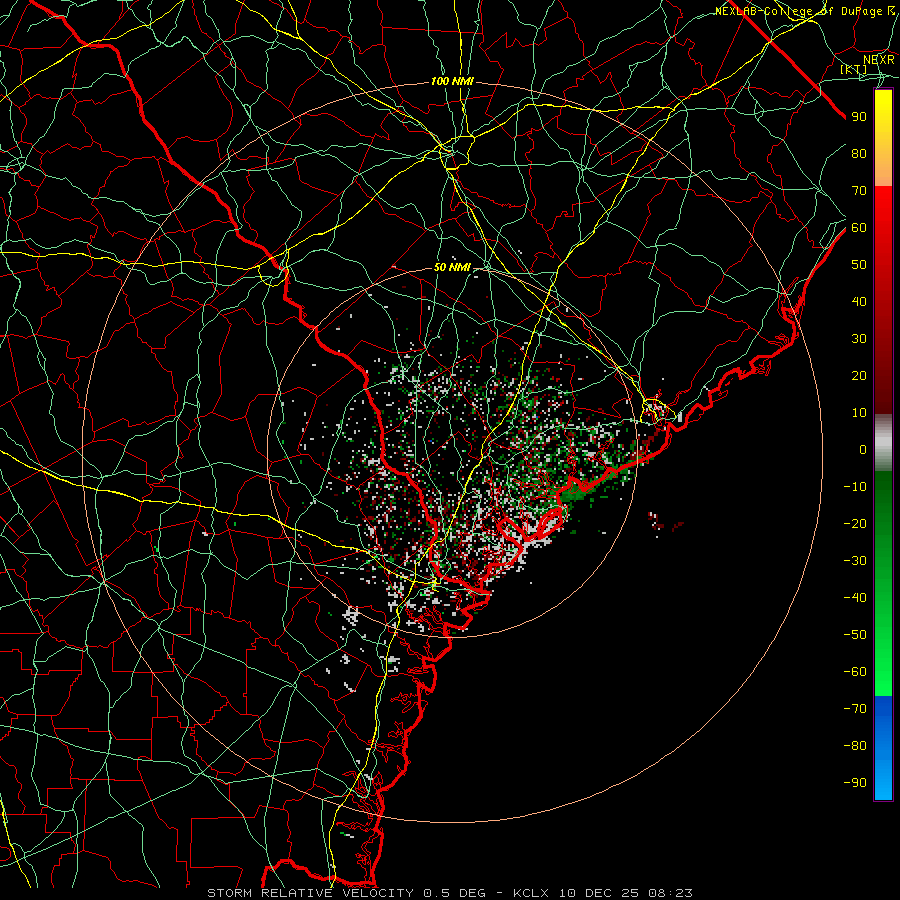Pick the yellow segment of the velocity color bar
900x900 pixels.
tap(883, 138)
